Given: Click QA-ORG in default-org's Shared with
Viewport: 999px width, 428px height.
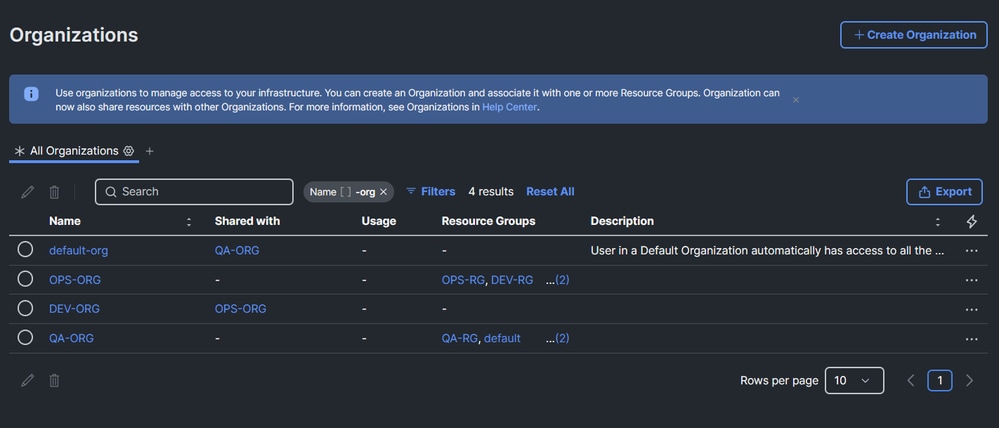Looking at the screenshot, I should click(x=237, y=251).
